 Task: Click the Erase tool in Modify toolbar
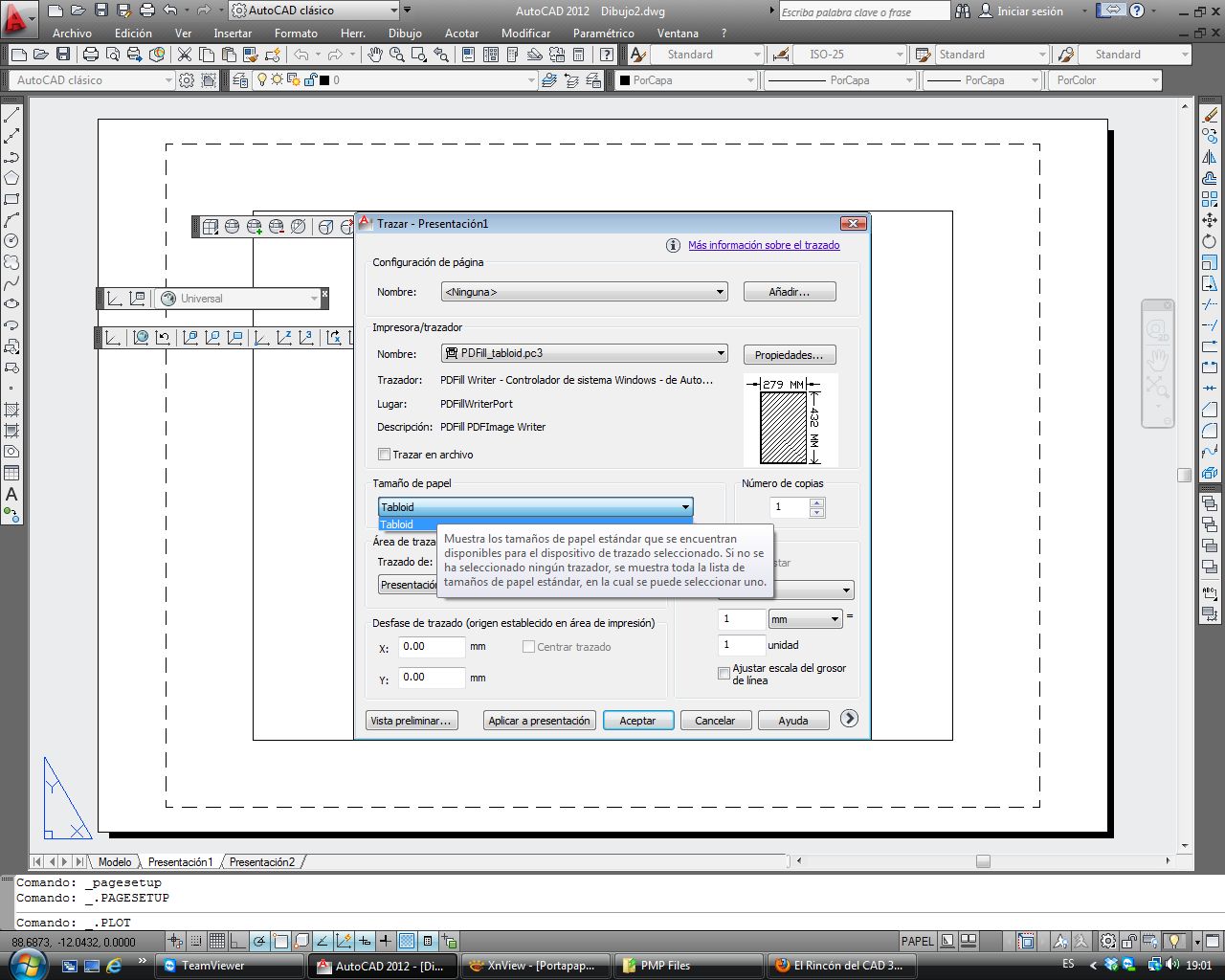click(1210, 115)
